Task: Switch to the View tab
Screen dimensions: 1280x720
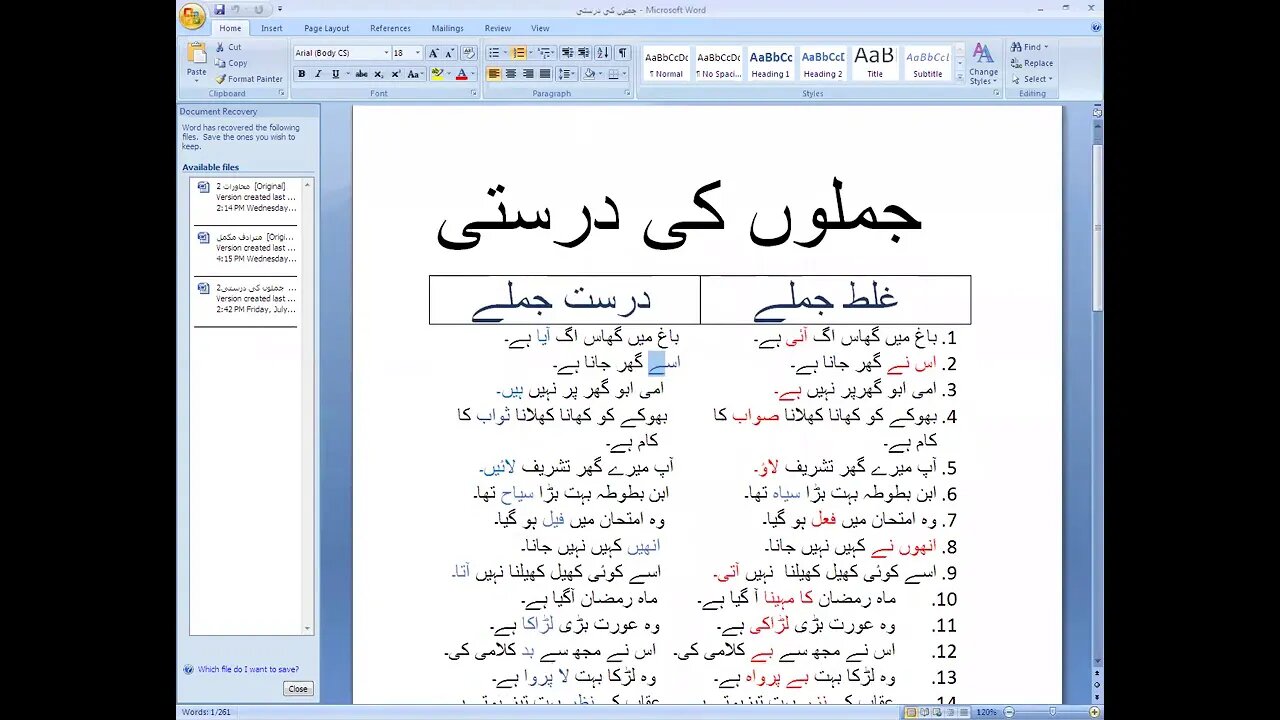Action: [x=540, y=28]
